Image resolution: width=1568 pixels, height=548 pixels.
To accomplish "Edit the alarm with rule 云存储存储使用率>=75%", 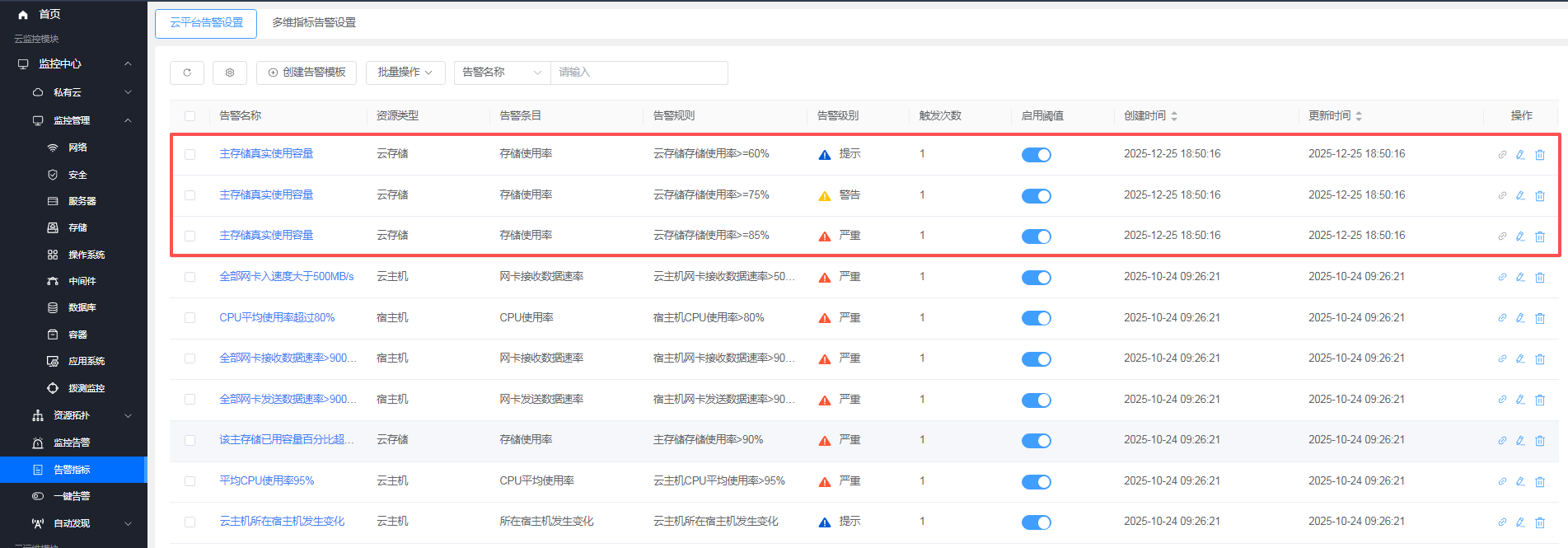I will click(x=1521, y=196).
